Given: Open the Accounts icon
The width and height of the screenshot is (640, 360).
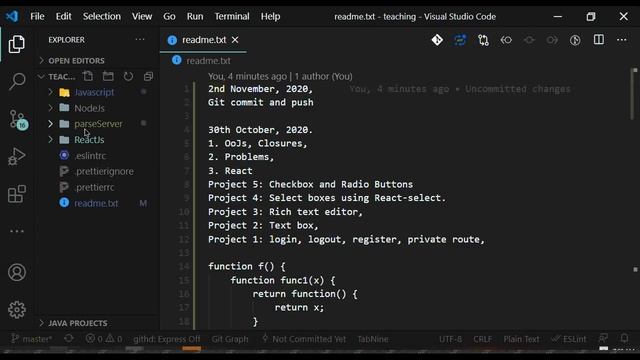Looking at the screenshot, I should click(17, 272).
